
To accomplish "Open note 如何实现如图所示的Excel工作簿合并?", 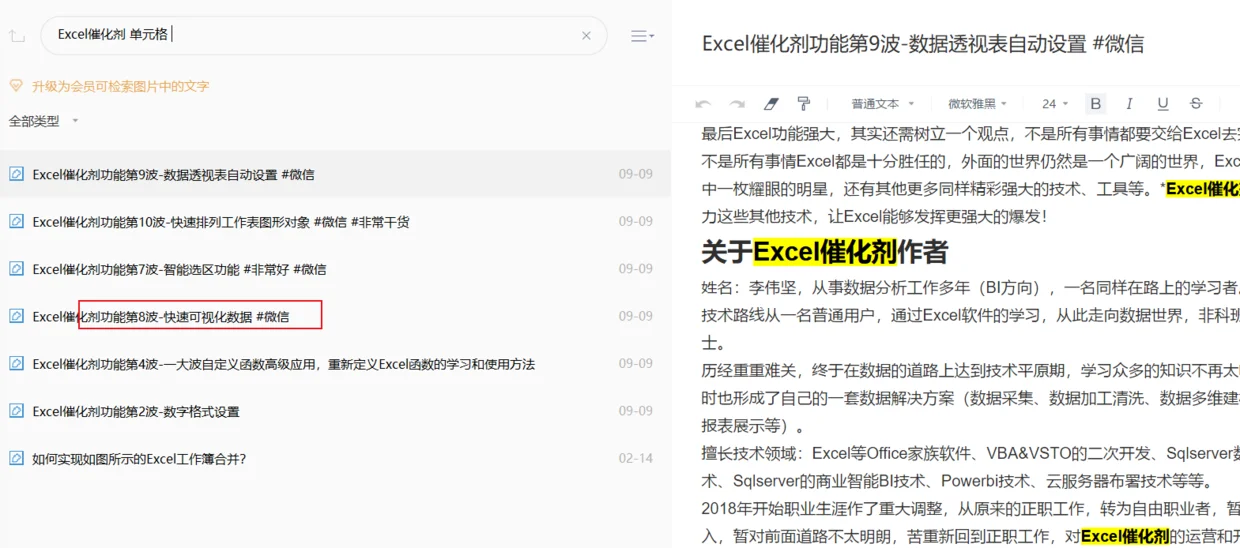I will pos(335,458).
